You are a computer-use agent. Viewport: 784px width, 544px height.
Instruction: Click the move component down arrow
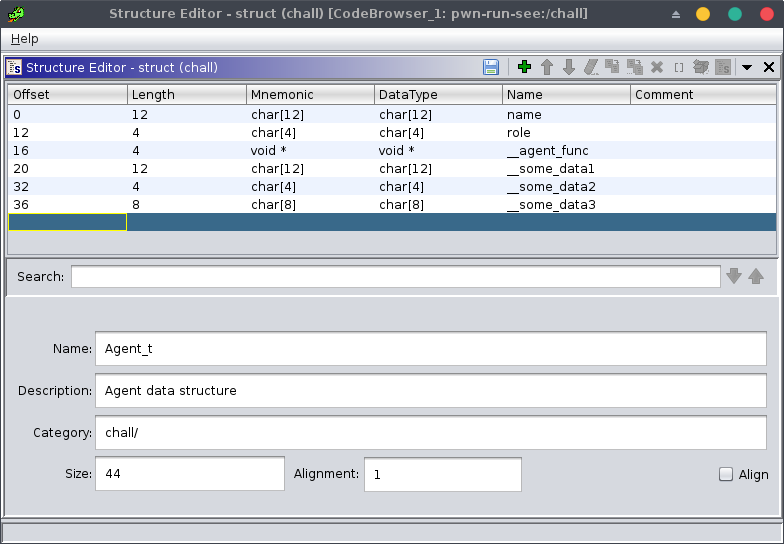[569, 67]
